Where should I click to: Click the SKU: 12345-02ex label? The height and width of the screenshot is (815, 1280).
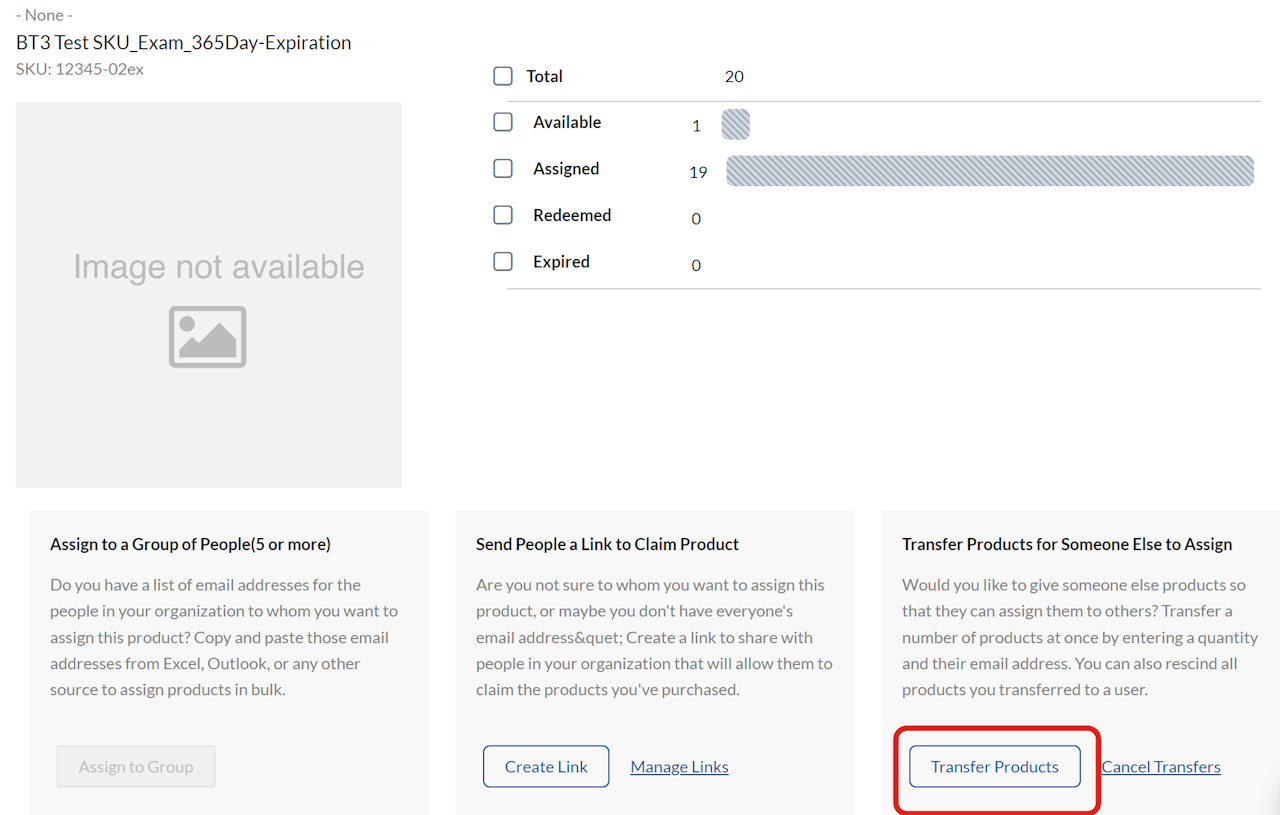(x=80, y=69)
